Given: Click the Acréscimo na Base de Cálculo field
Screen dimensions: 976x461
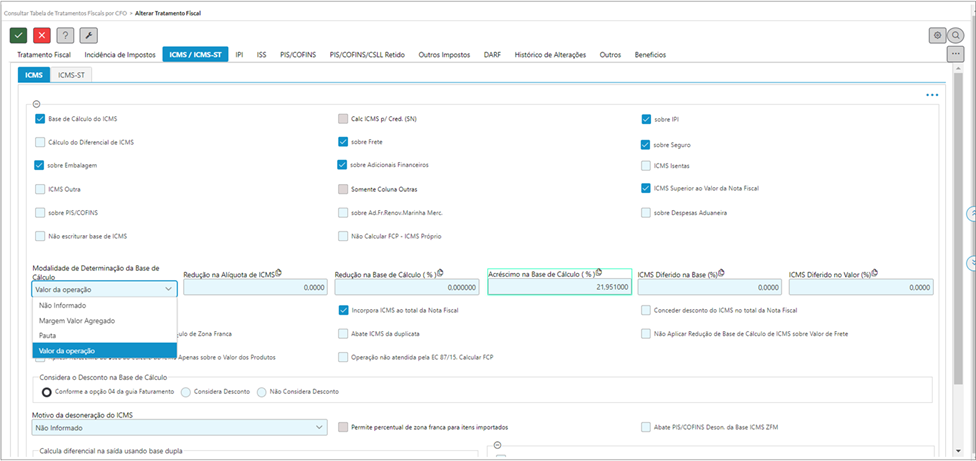Looking at the screenshot, I should (558, 287).
